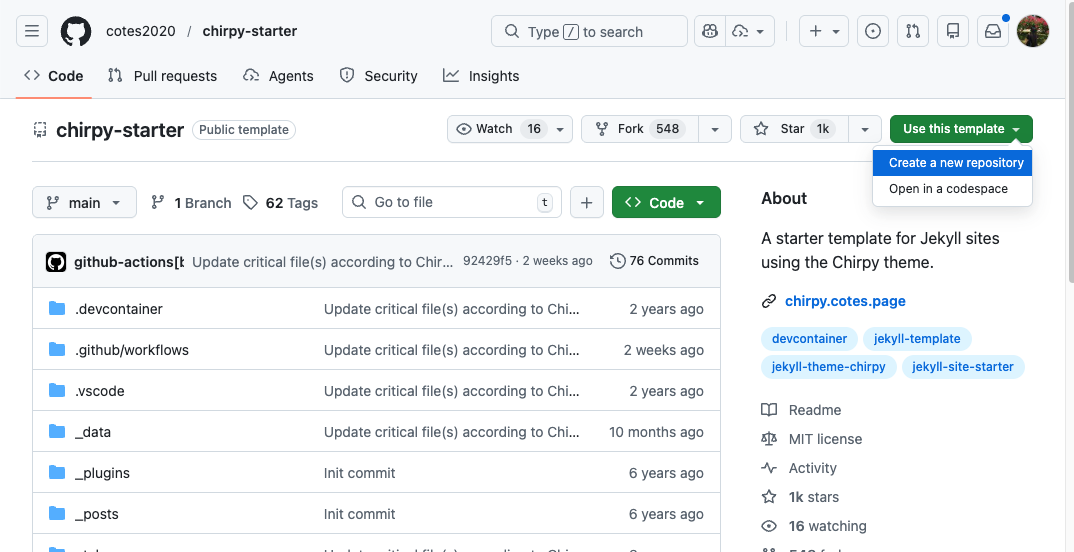Click the commit message for .github/workflows
The width and height of the screenshot is (1074, 552).
click(x=452, y=350)
